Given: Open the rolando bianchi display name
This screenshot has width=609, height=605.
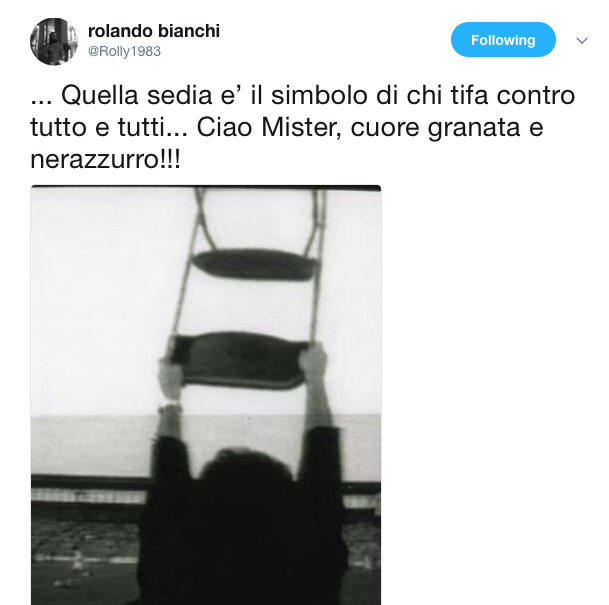Looking at the screenshot, I should coord(154,31).
